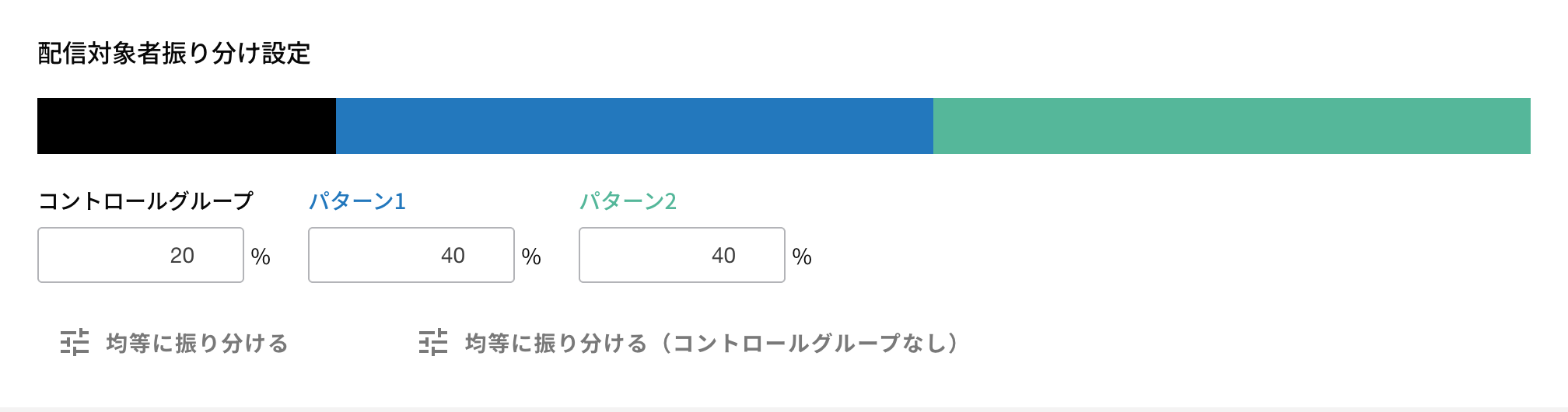Click the コントロールグループ label
The image size is (1568, 412).
pyautogui.click(x=145, y=201)
